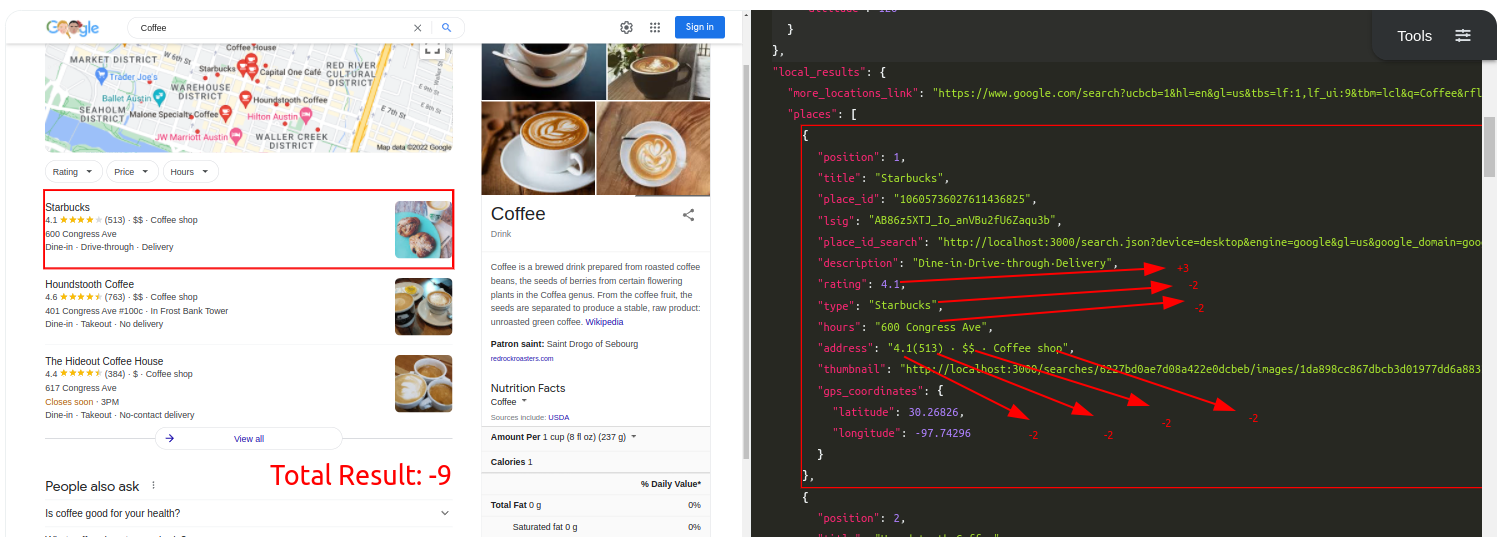This screenshot has width=1507, height=537.
Task: Expand 'Is coffee good for your health?'
Action: tap(248, 513)
